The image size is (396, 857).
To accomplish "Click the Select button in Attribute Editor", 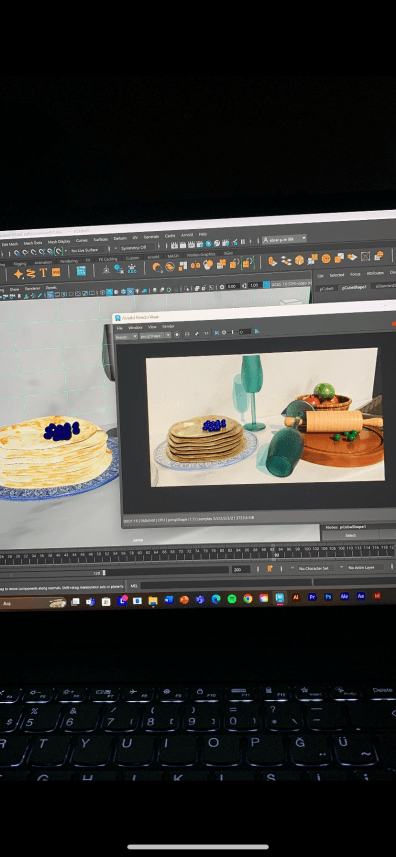I will pyautogui.click(x=351, y=536).
